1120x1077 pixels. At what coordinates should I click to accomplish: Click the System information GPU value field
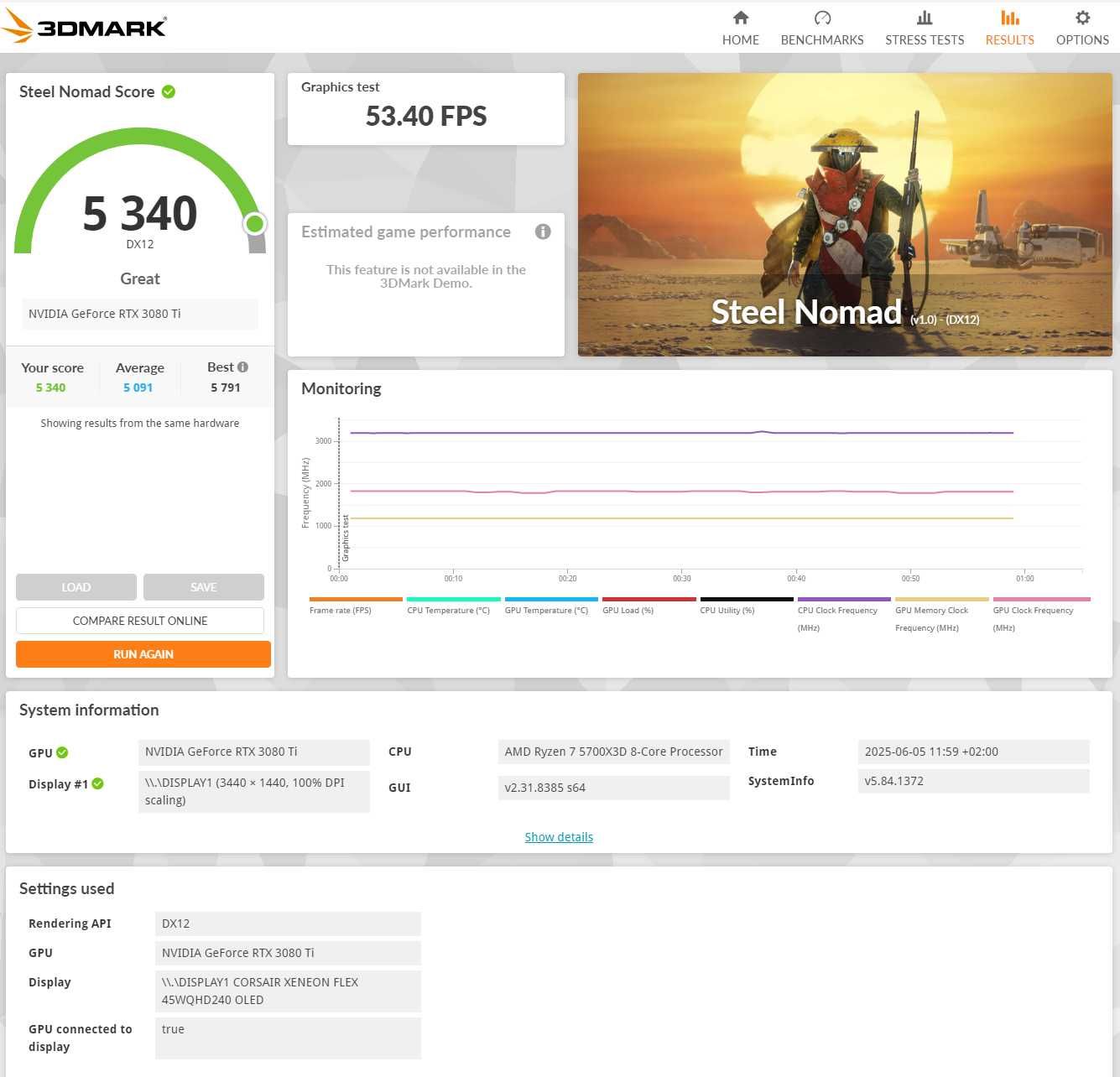pos(254,752)
